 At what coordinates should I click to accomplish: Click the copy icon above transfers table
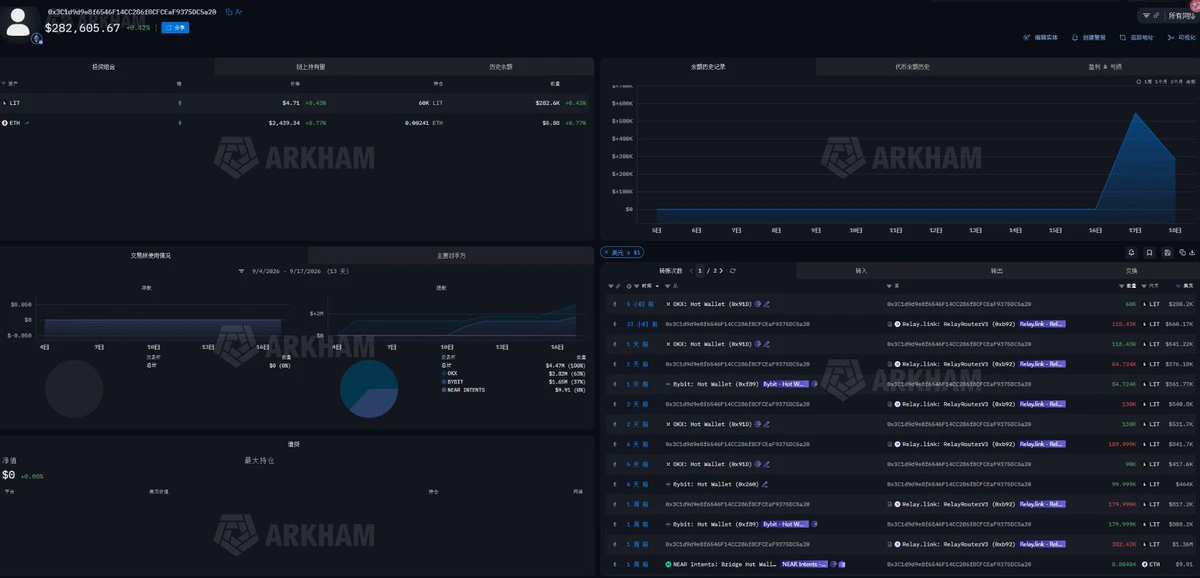pyautogui.click(x=1182, y=252)
